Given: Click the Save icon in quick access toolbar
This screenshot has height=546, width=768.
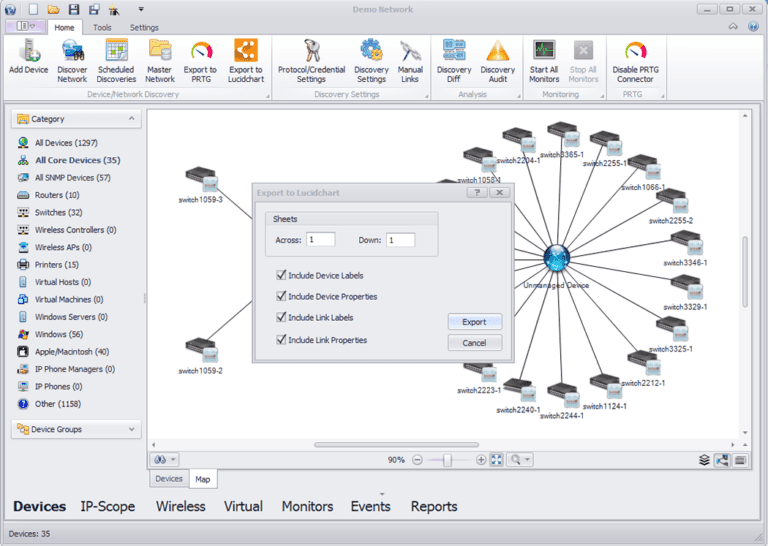Looking at the screenshot, I should pyautogui.click(x=73, y=9).
